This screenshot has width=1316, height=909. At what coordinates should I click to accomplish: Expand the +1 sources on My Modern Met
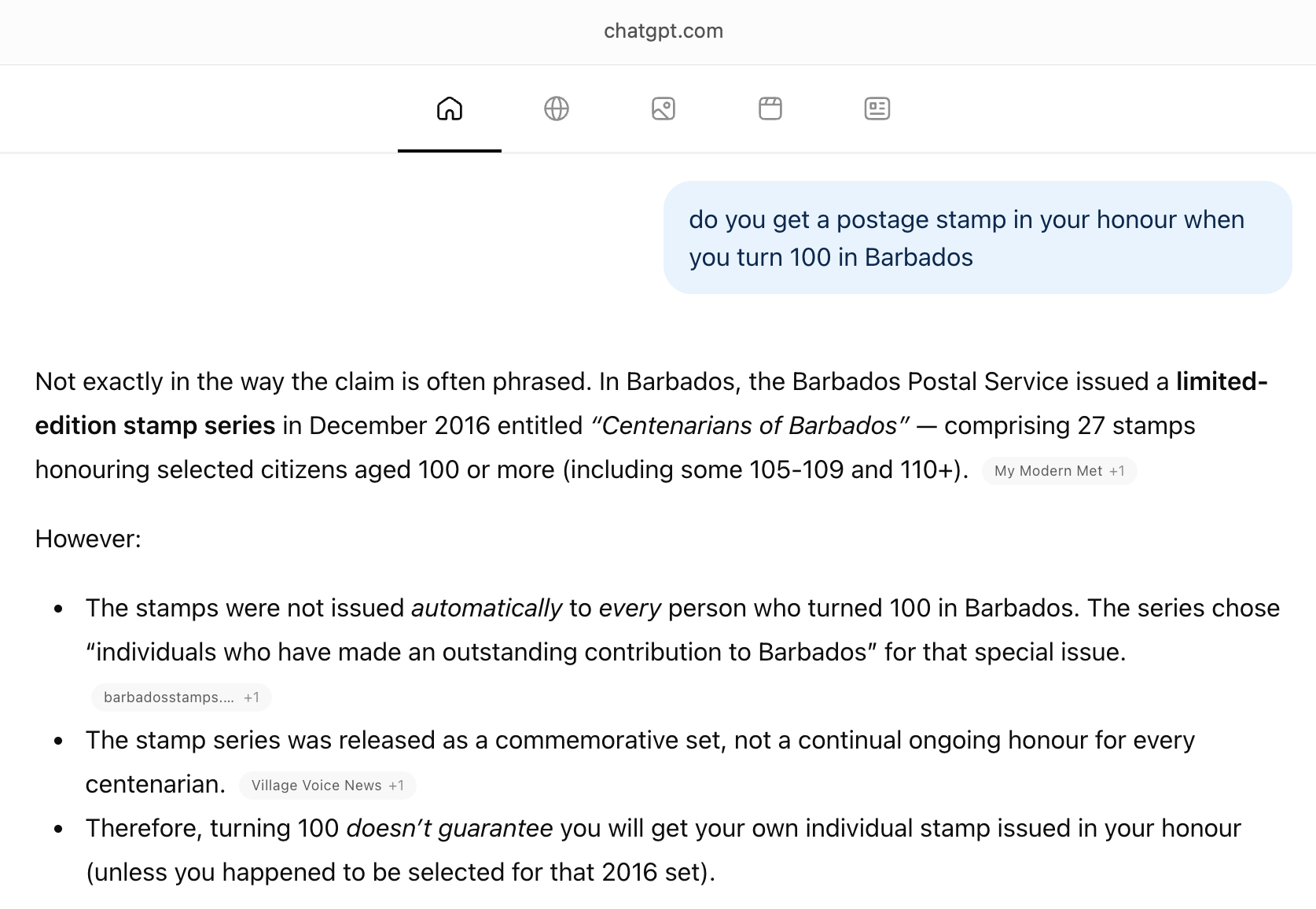1119,471
